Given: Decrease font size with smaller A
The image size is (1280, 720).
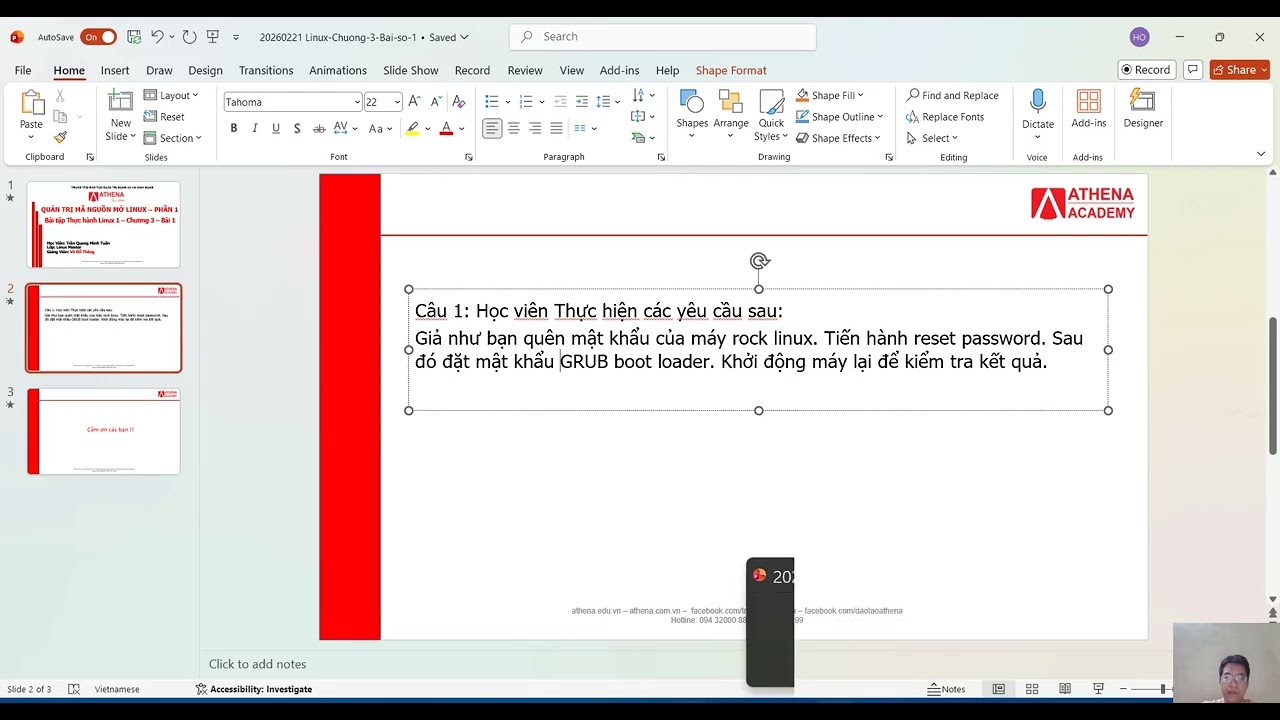Looking at the screenshot, I should pos(435,102).
